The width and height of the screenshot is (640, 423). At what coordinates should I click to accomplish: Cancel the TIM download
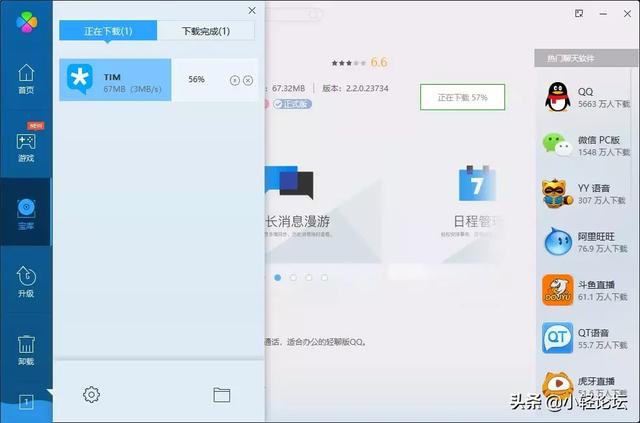(x=248, y=80)
